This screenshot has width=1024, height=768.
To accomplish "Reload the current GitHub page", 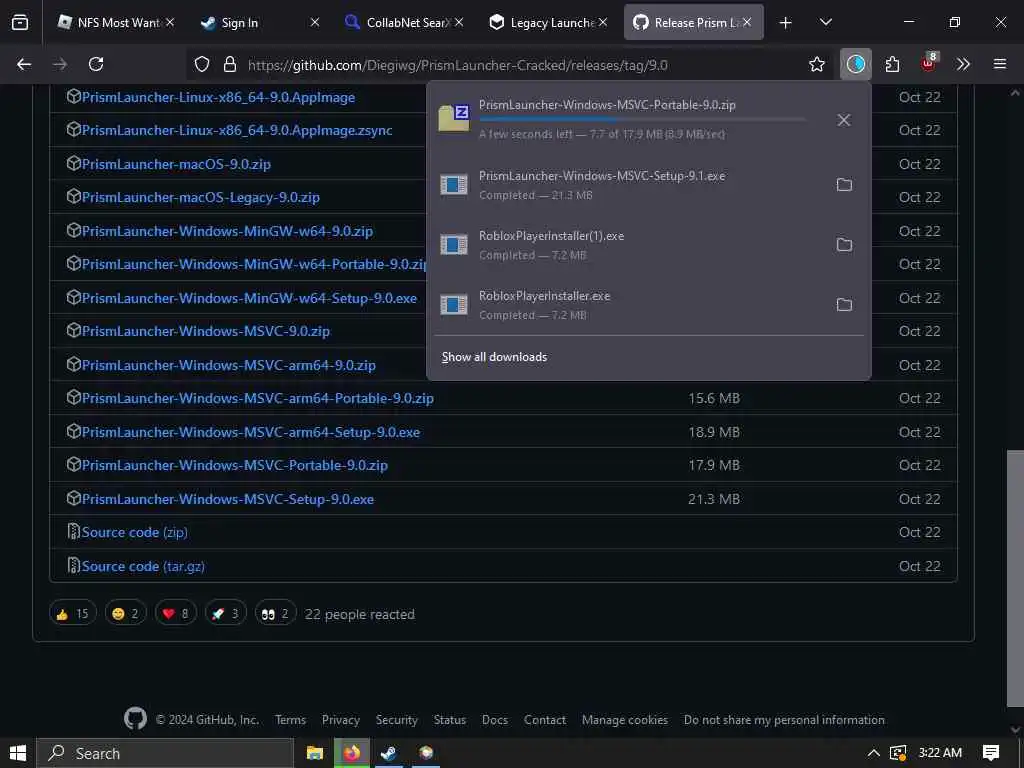I will click(x=96, y=64).
